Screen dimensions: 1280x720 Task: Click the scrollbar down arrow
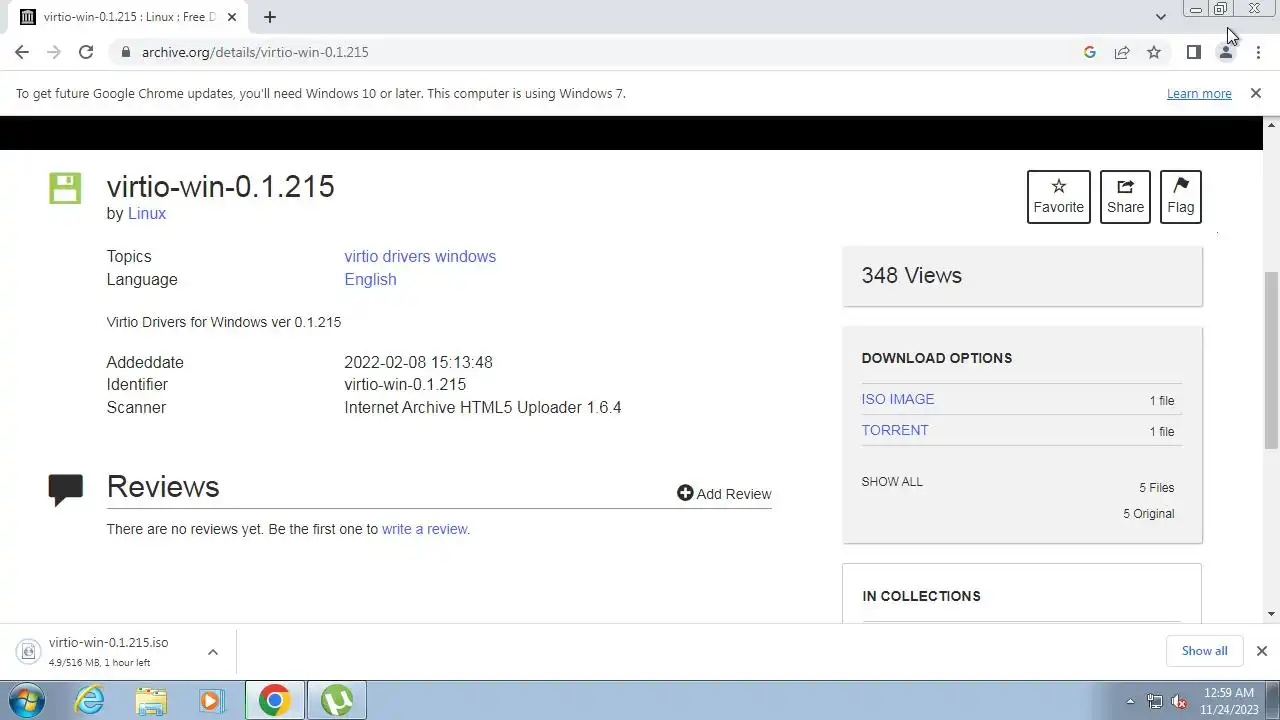click(x=1272, y=614)
